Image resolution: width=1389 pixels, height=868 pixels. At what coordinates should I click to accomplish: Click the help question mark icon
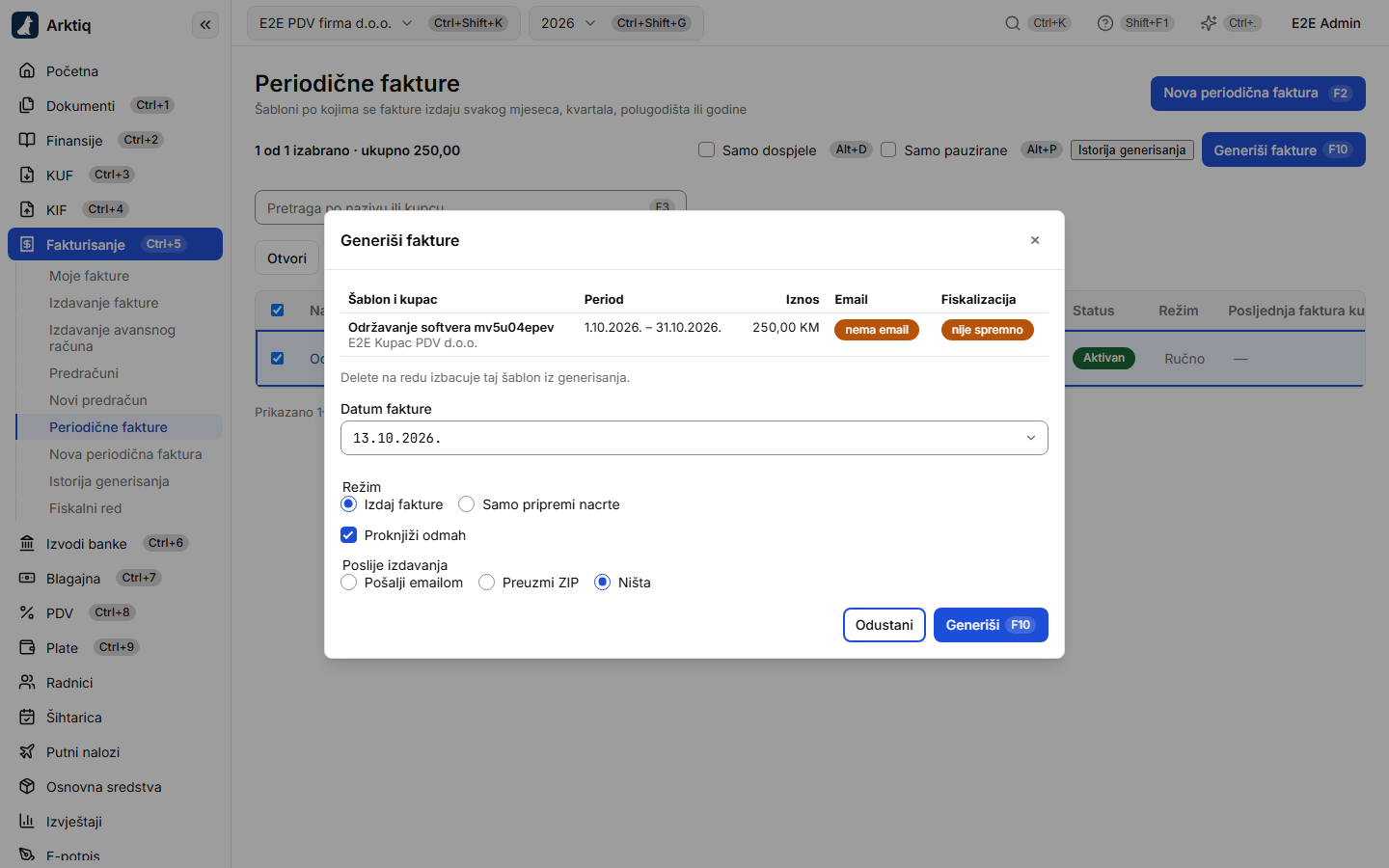[1105, 23]
